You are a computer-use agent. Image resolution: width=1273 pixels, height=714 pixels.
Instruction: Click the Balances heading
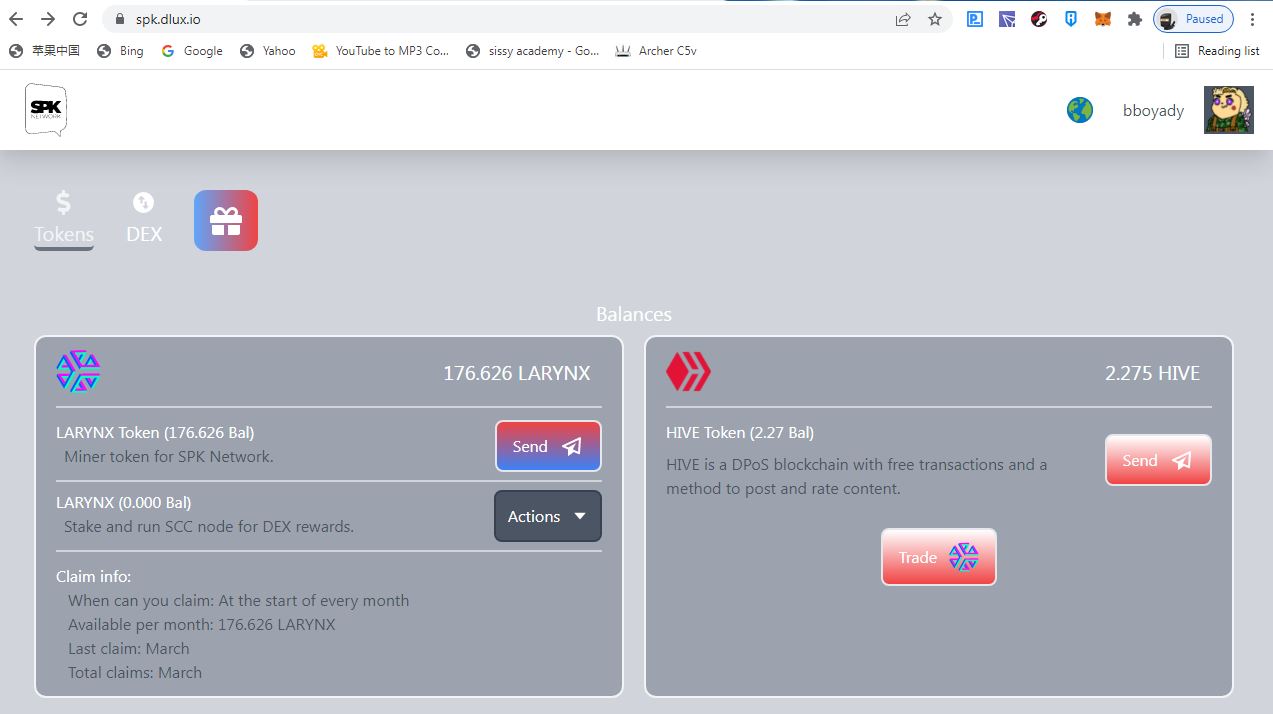coord(634,314)
